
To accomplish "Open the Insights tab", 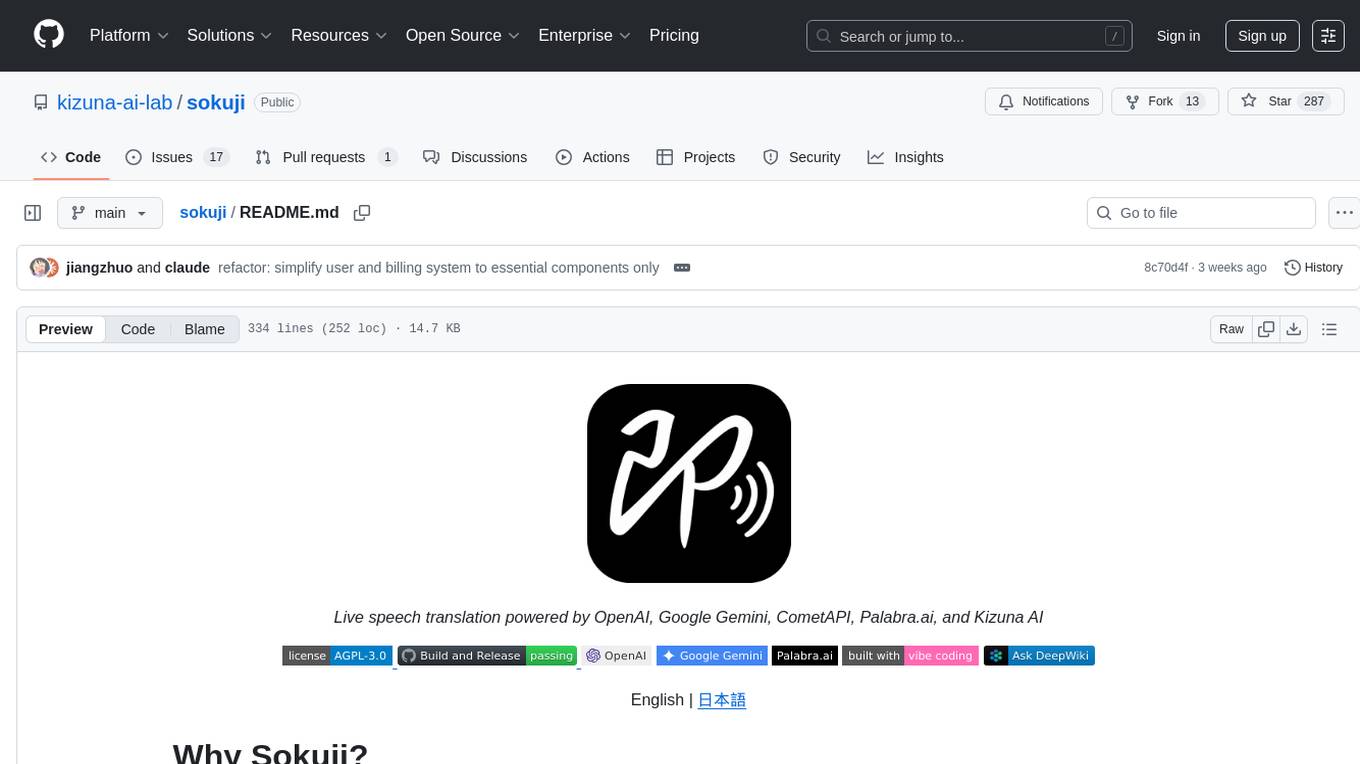I will point(905,157).
